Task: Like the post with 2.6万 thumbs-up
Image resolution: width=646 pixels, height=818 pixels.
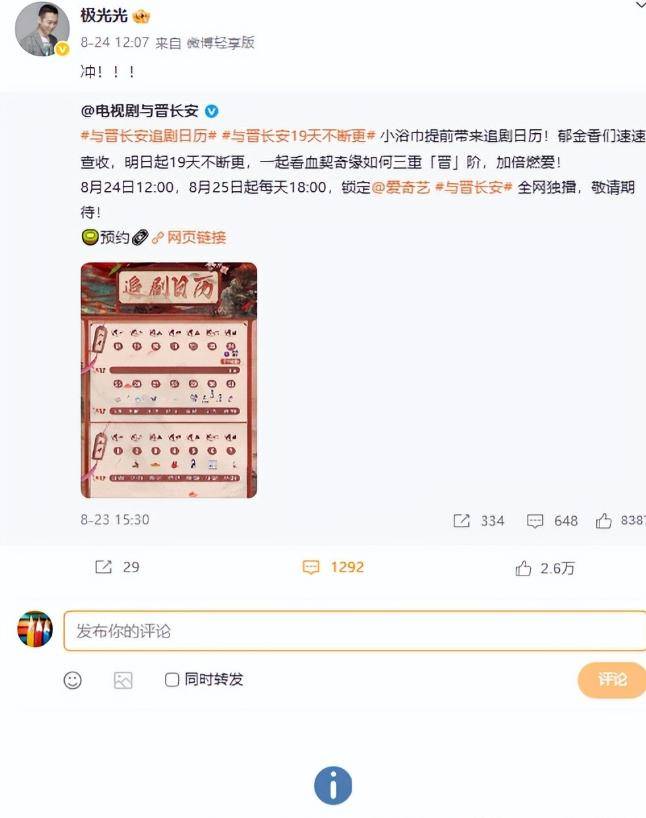Action: point(523,568)
